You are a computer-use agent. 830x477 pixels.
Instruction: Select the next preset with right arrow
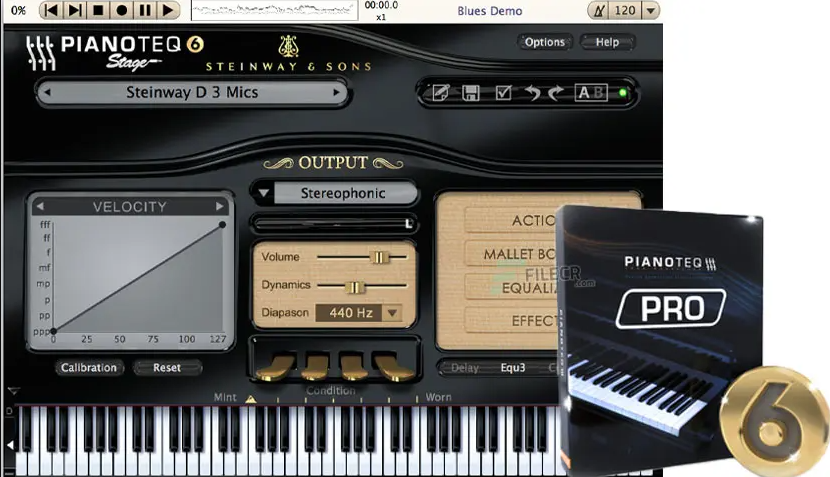(x=336, y=93)
